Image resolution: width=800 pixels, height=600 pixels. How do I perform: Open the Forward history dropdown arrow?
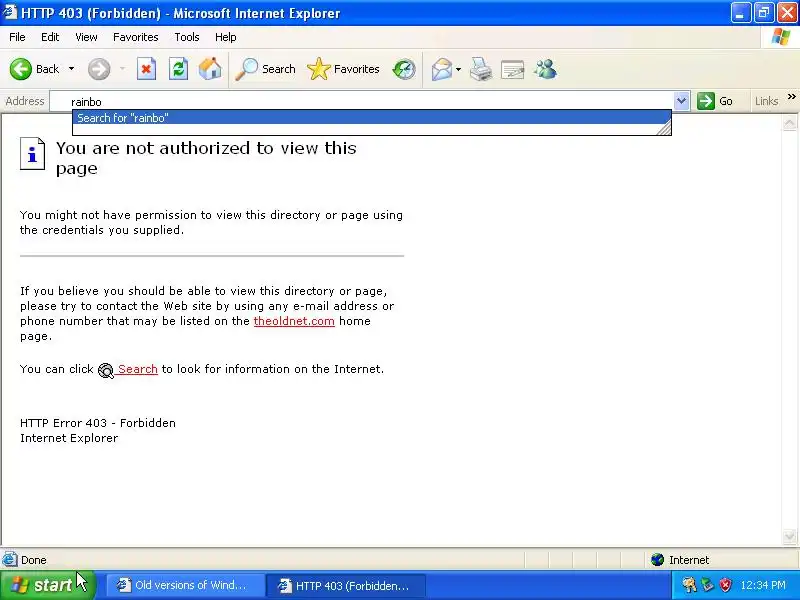coord(122,69)
